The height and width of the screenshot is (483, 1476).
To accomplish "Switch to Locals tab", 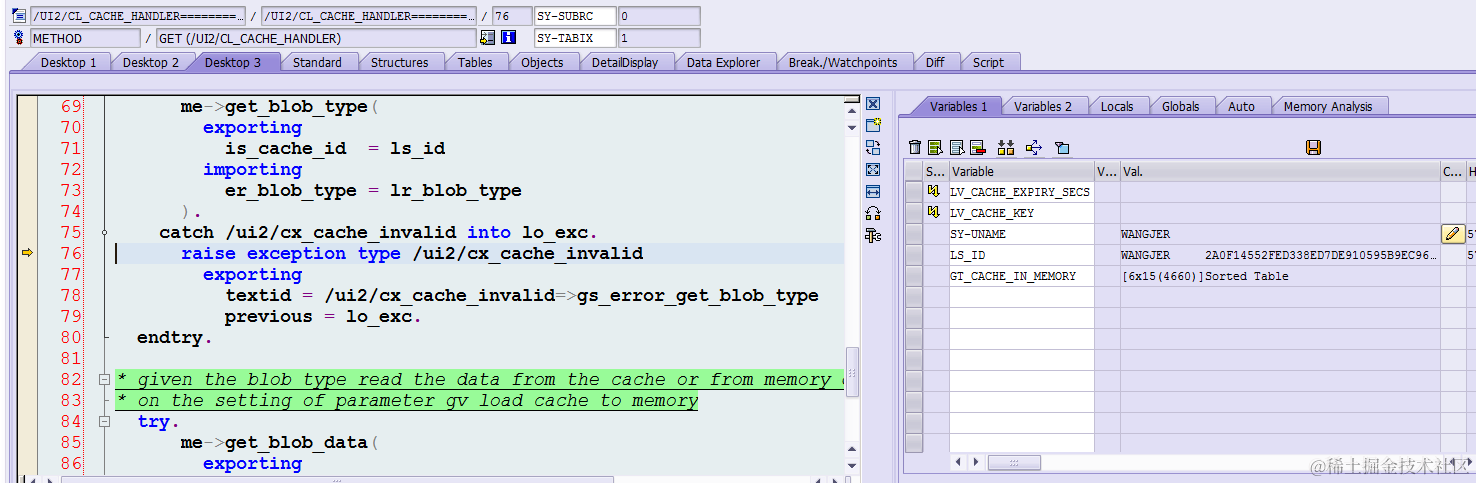I will coord(1117,106).
